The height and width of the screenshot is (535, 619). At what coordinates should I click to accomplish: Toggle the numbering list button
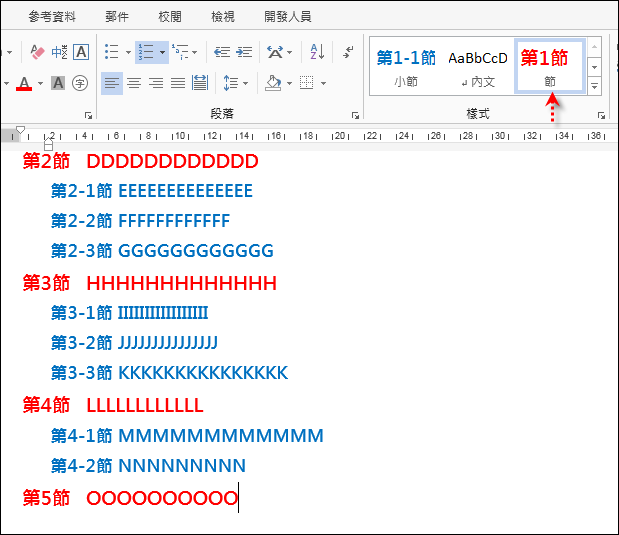[x=146, y=52]
